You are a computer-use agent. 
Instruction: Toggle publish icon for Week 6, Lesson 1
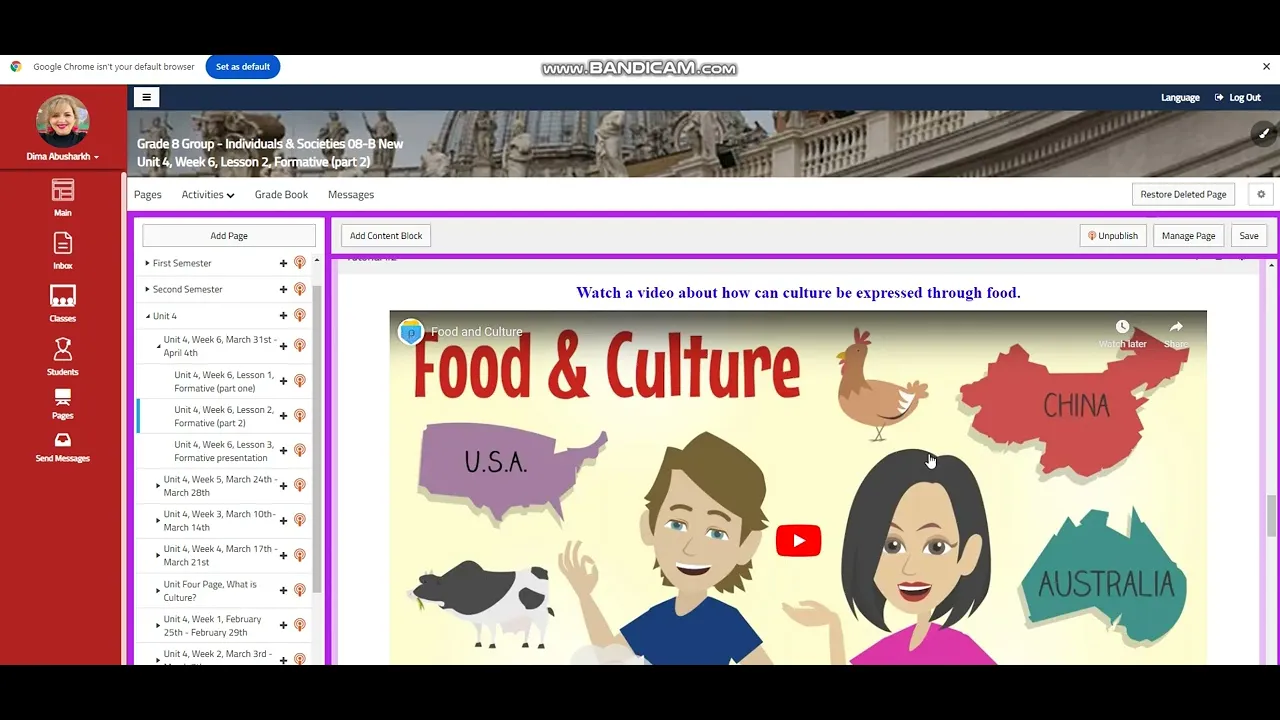tap(299, 381)
